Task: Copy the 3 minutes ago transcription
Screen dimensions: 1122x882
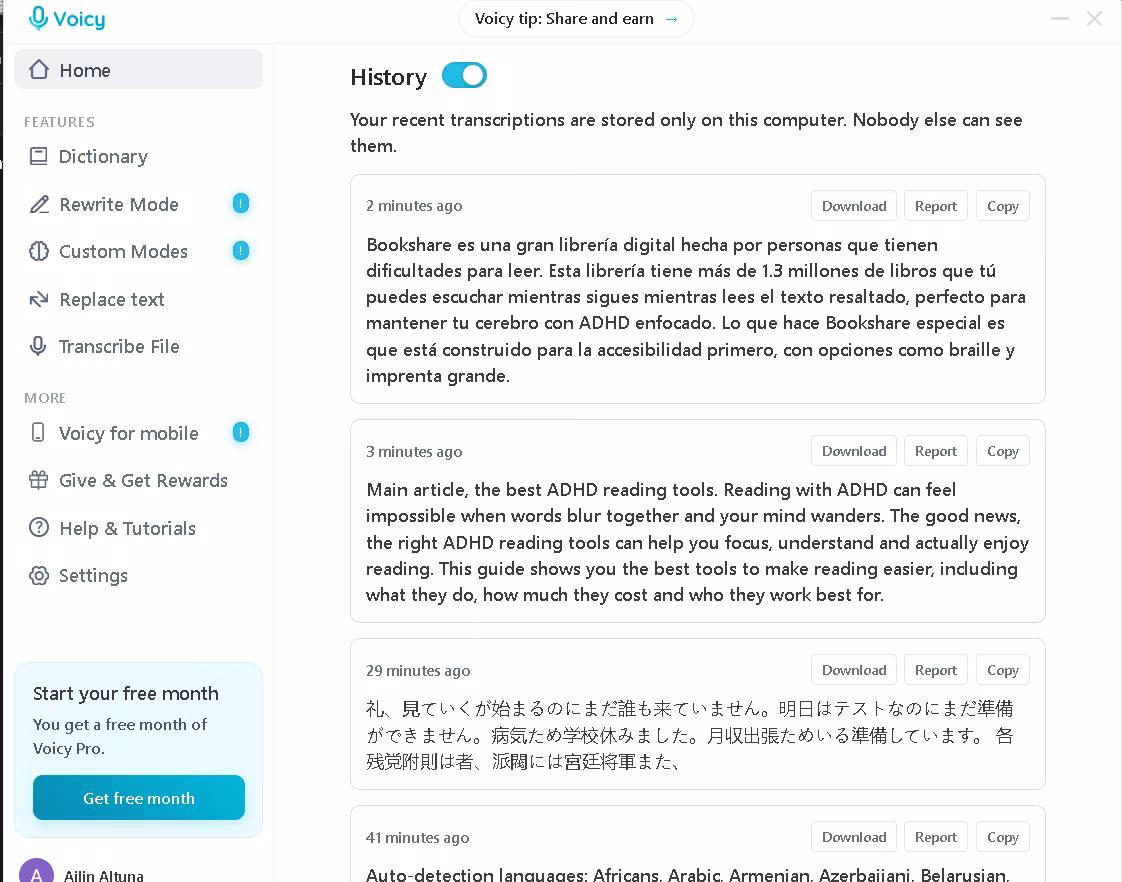Action: pyautogui.click(x=1003, y=451)
